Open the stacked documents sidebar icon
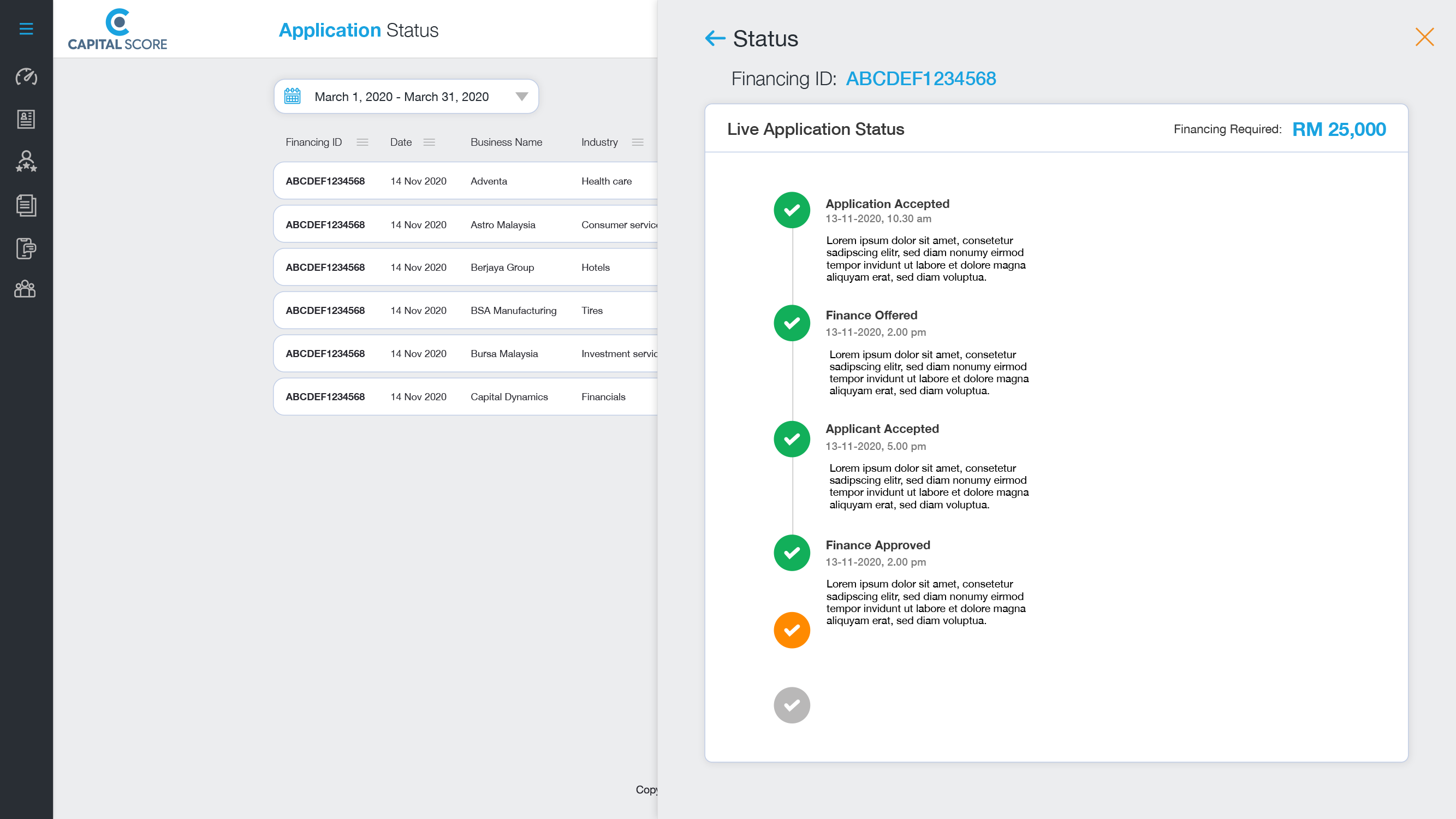 26,205
